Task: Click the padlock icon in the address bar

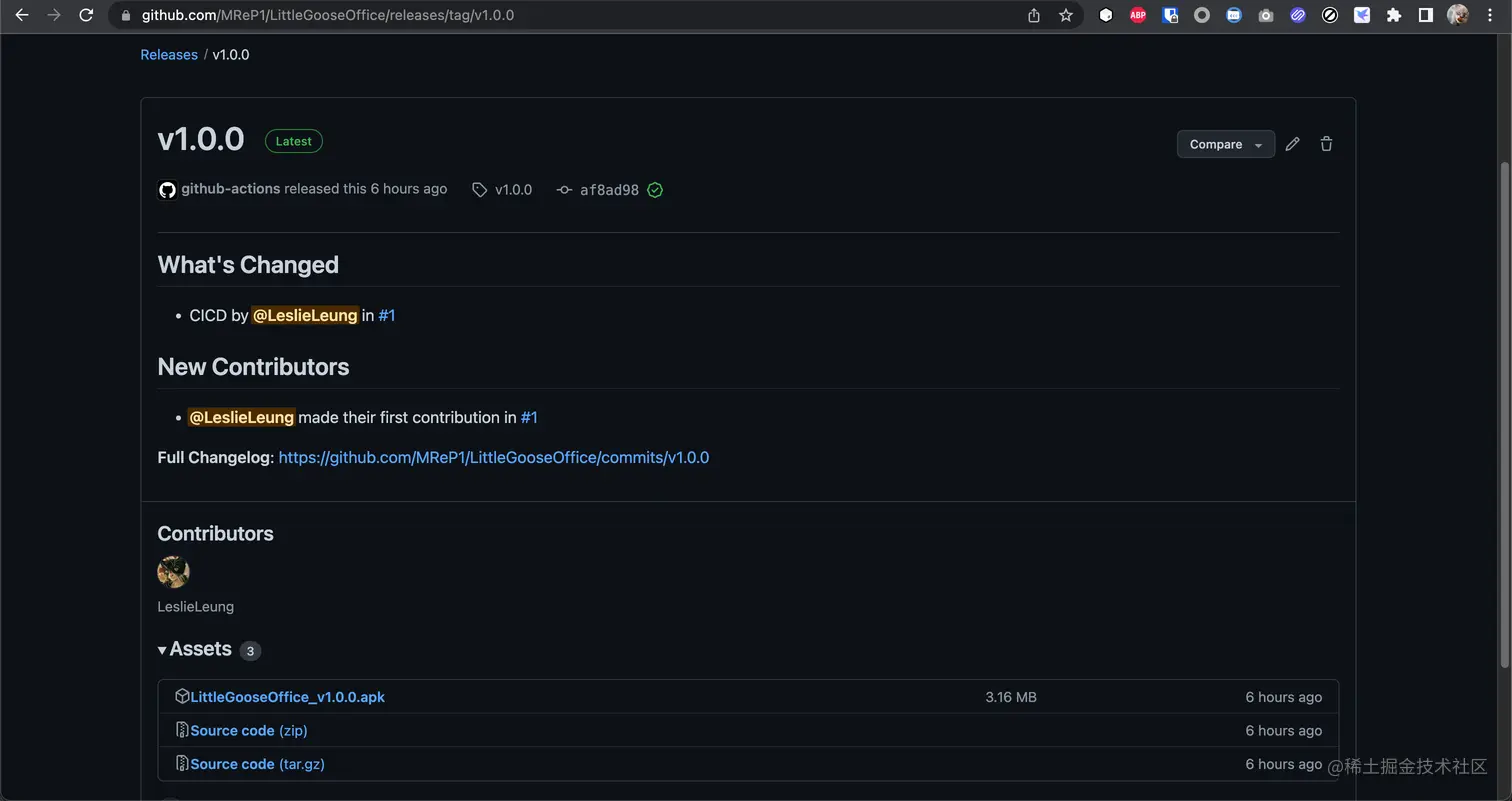Action: [x=125, y=15]
